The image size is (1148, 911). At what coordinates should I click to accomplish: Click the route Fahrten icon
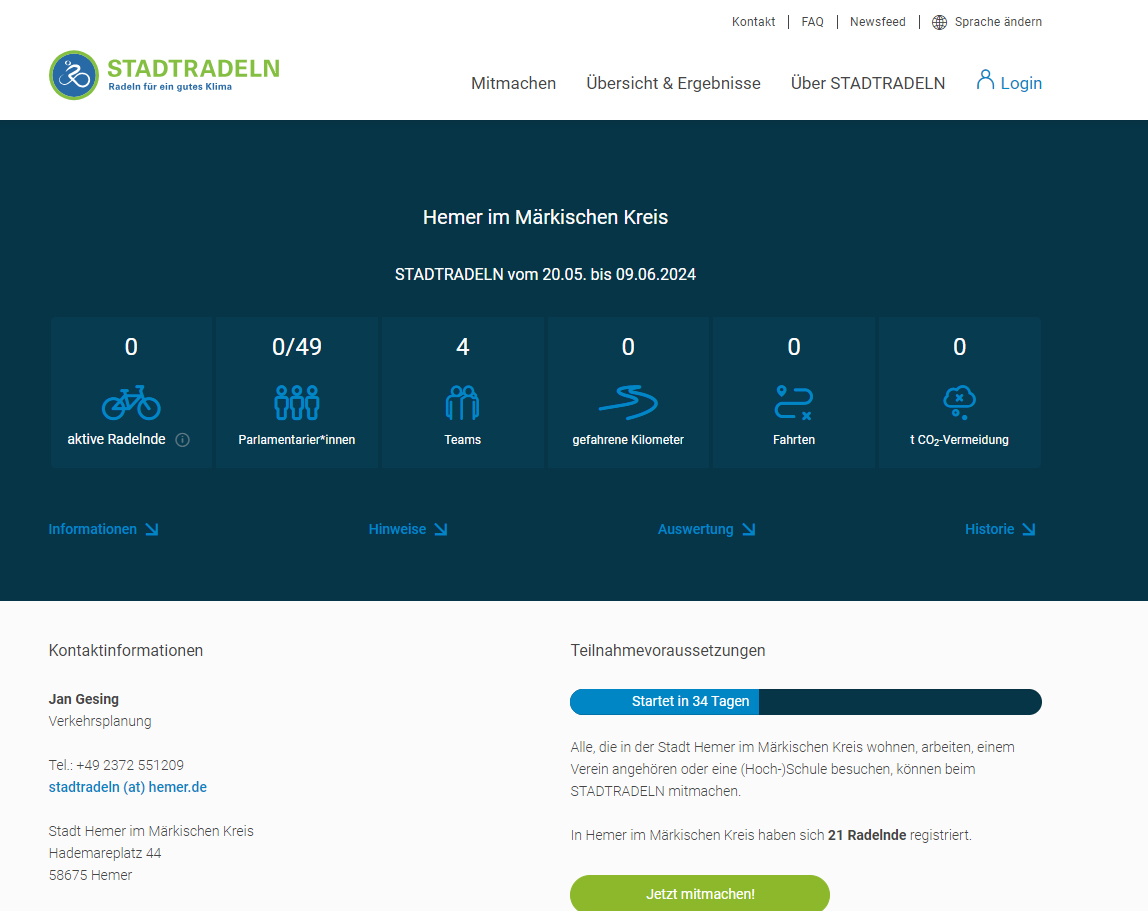click(794, 402)
